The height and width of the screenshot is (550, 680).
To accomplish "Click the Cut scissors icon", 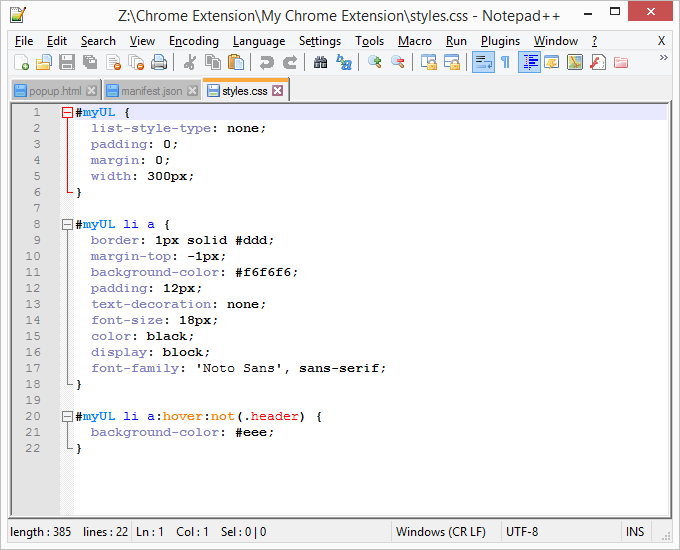I will [x=189, y=63].
